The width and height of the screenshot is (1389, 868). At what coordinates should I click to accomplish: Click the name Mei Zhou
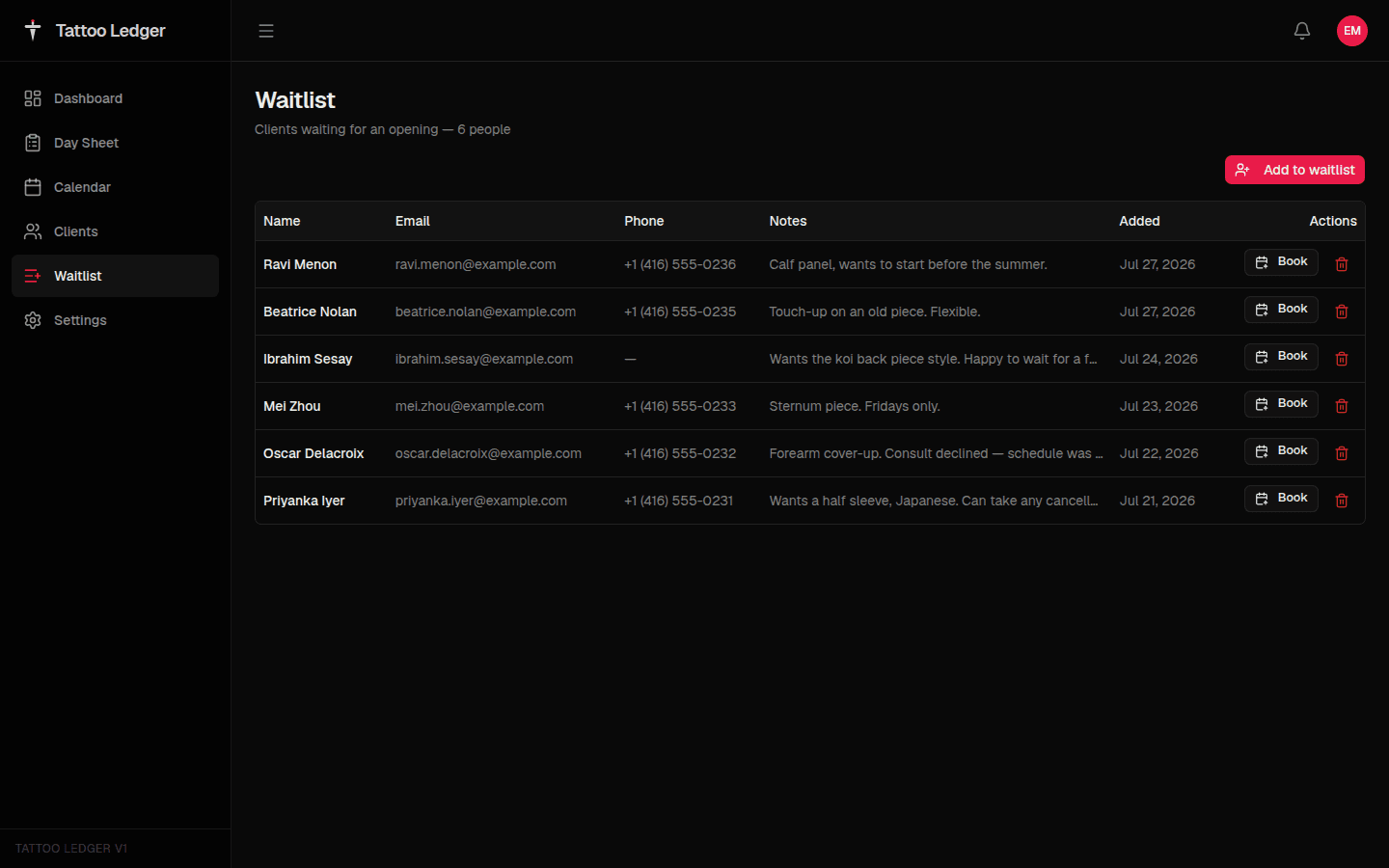[x=292, y=406]
